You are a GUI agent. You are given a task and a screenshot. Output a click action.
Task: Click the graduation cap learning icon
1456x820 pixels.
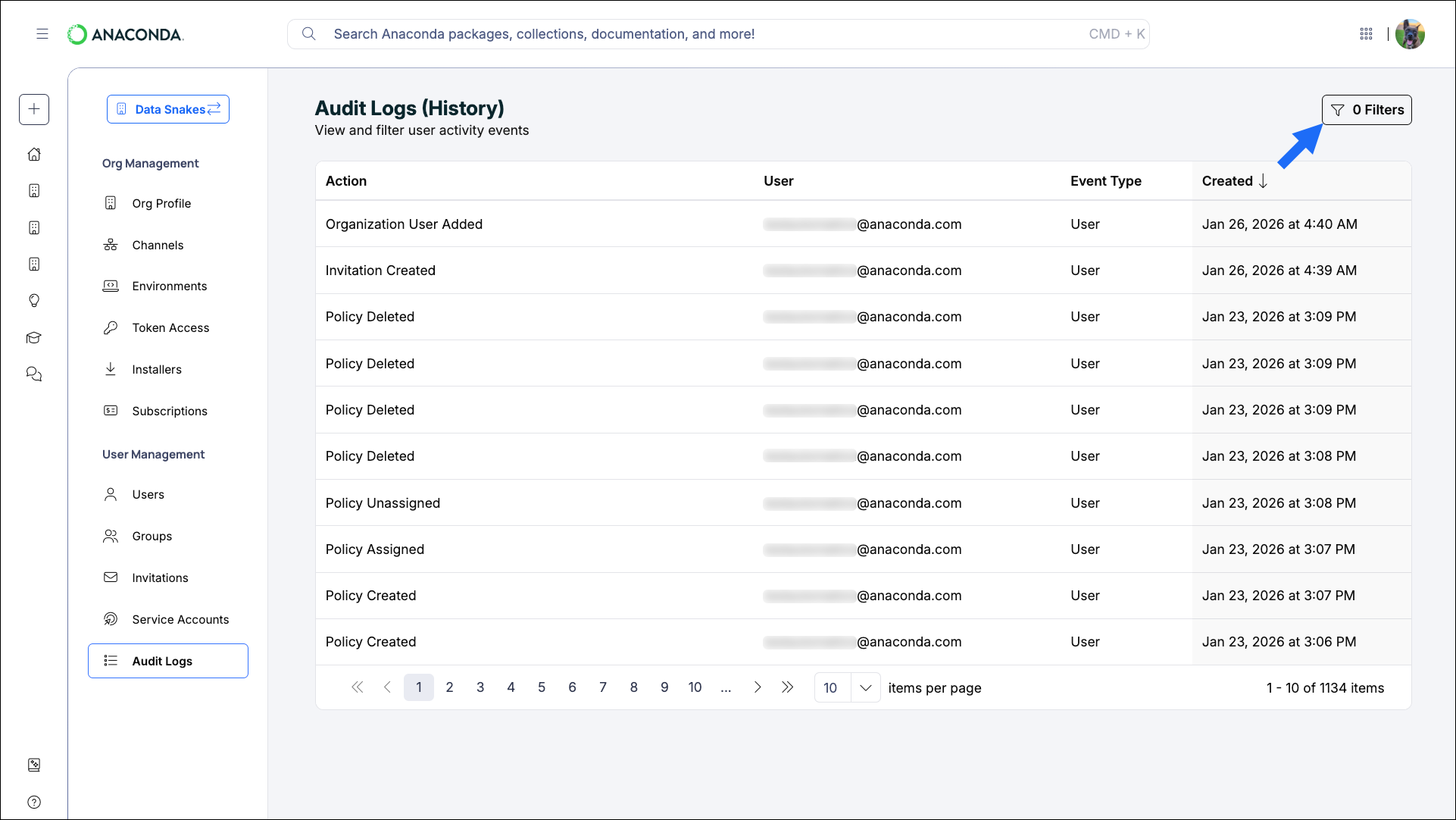pyautogui.click(x=34, y=337)
